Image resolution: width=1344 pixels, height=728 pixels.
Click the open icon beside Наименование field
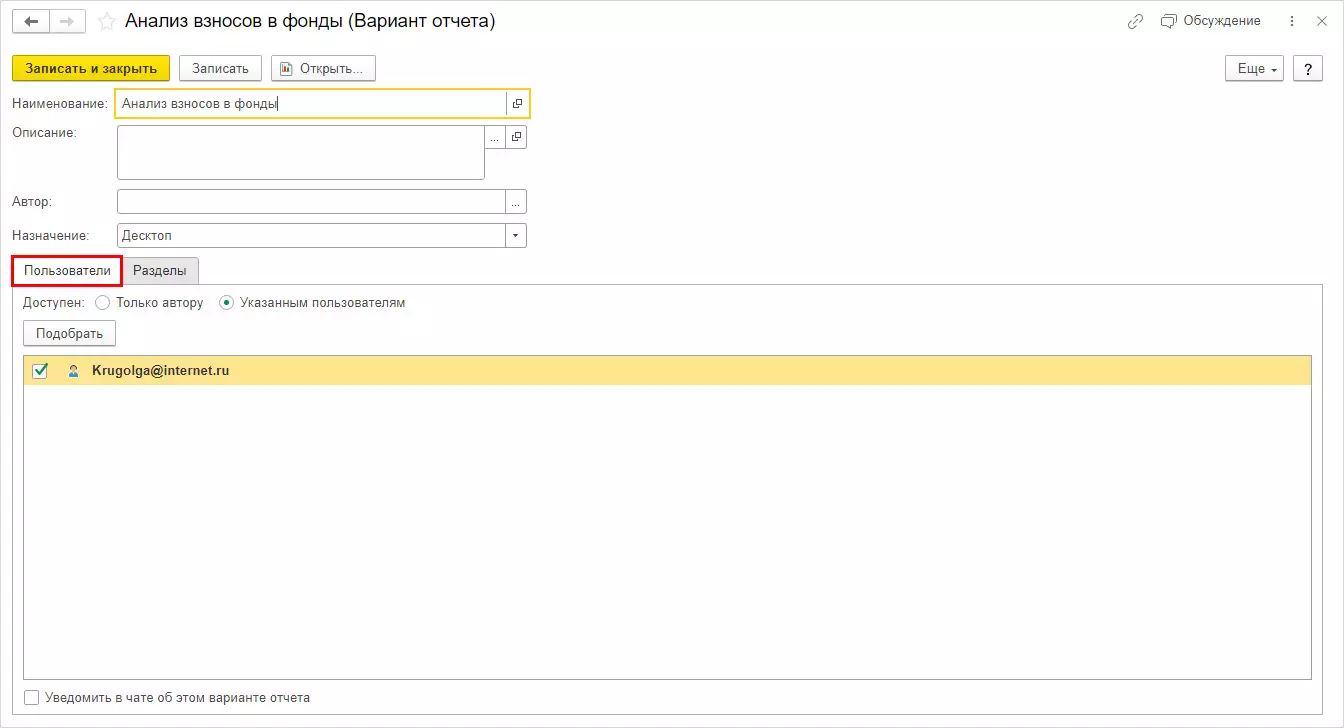coord(517,103)
